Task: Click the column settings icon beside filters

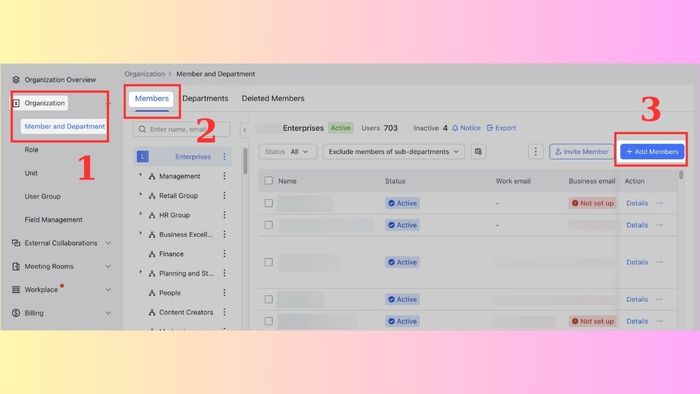Action: [x=478, y=152]
